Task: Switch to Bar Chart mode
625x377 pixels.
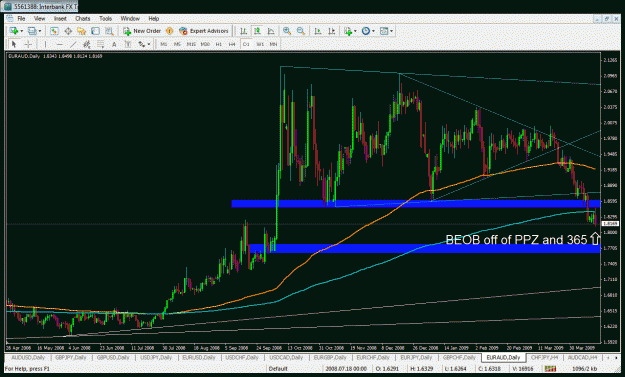Action: point(243,31)
